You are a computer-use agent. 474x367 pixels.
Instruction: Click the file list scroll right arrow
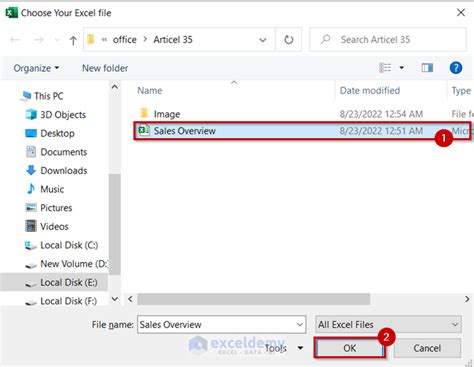(467, 299)
